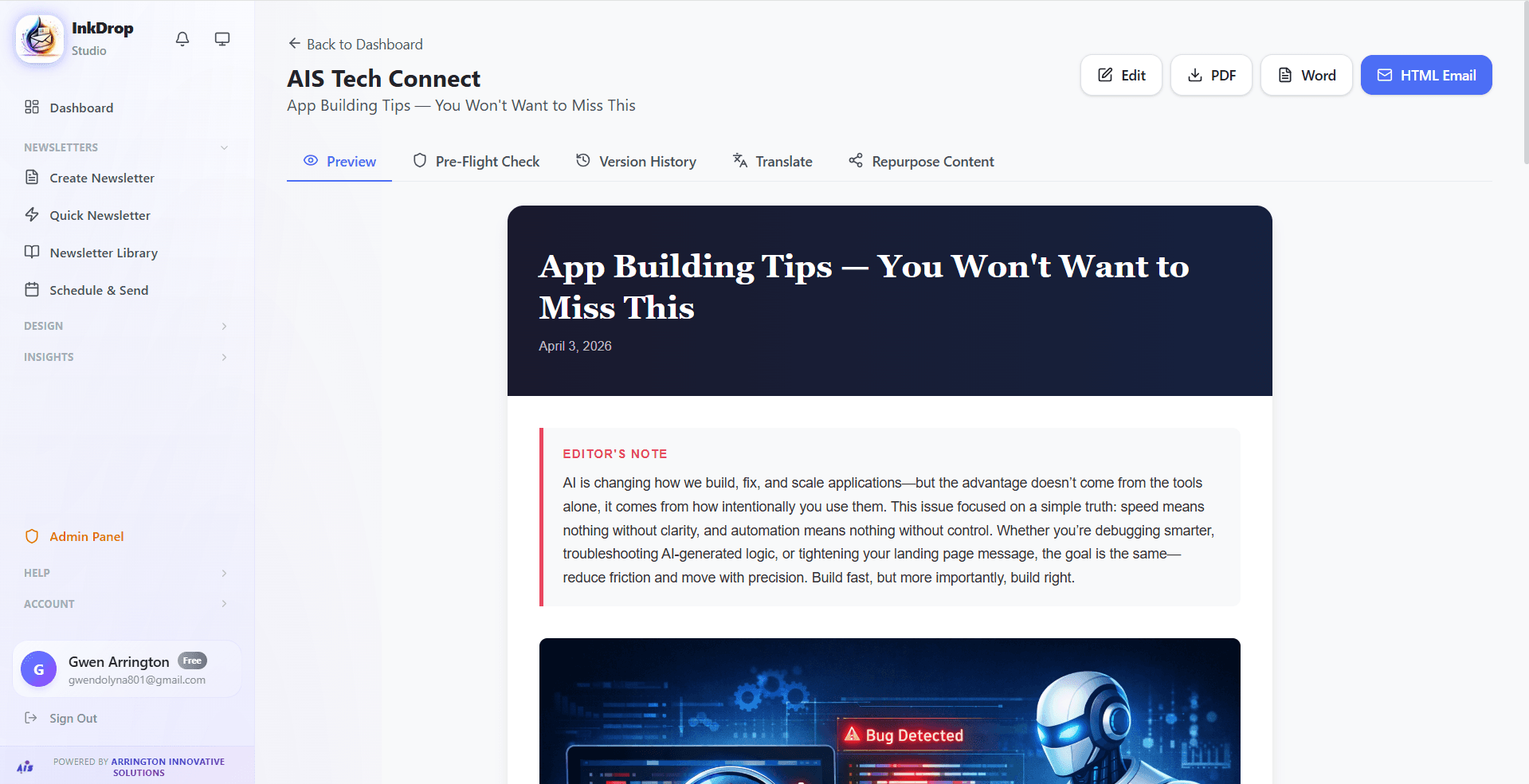Open the Pre-Flight Check tab
The height and width of the screenshot is (784, 1529).
coord(476,162)
